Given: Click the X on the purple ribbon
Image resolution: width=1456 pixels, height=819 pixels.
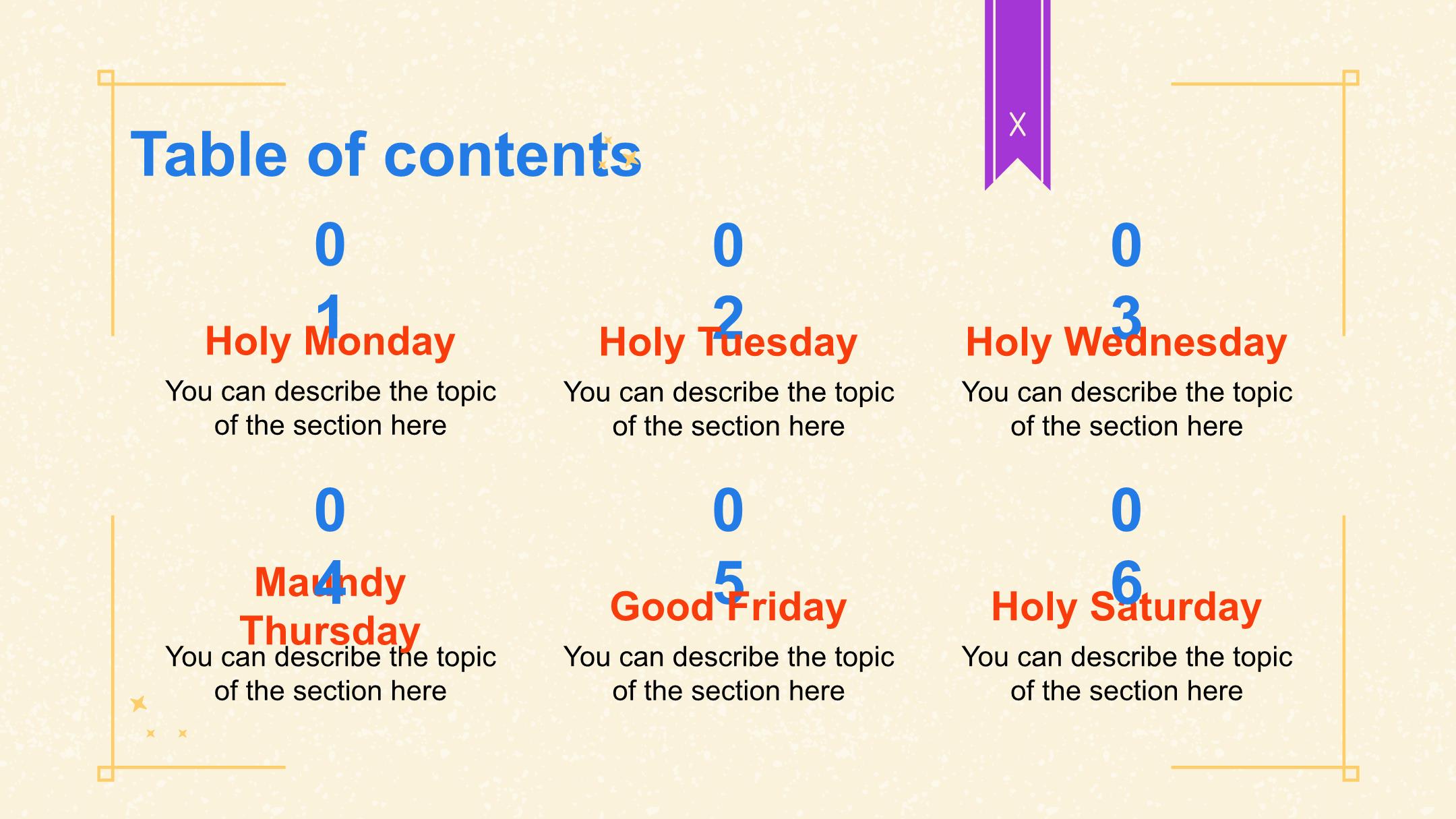Looking at the screenshot, I should pos(1017,124).
